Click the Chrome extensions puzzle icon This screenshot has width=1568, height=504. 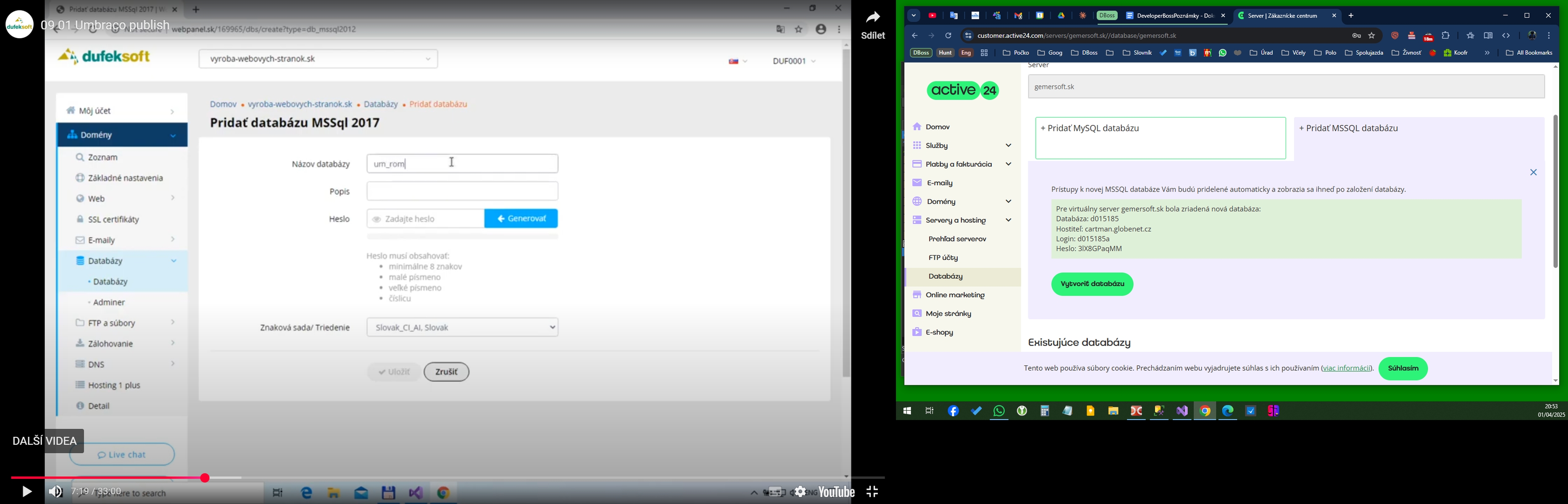[x=1446, y=36]
